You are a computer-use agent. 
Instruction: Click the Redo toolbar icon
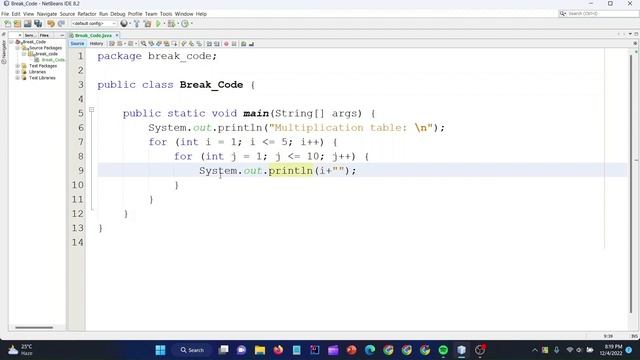tap(61, 24)
